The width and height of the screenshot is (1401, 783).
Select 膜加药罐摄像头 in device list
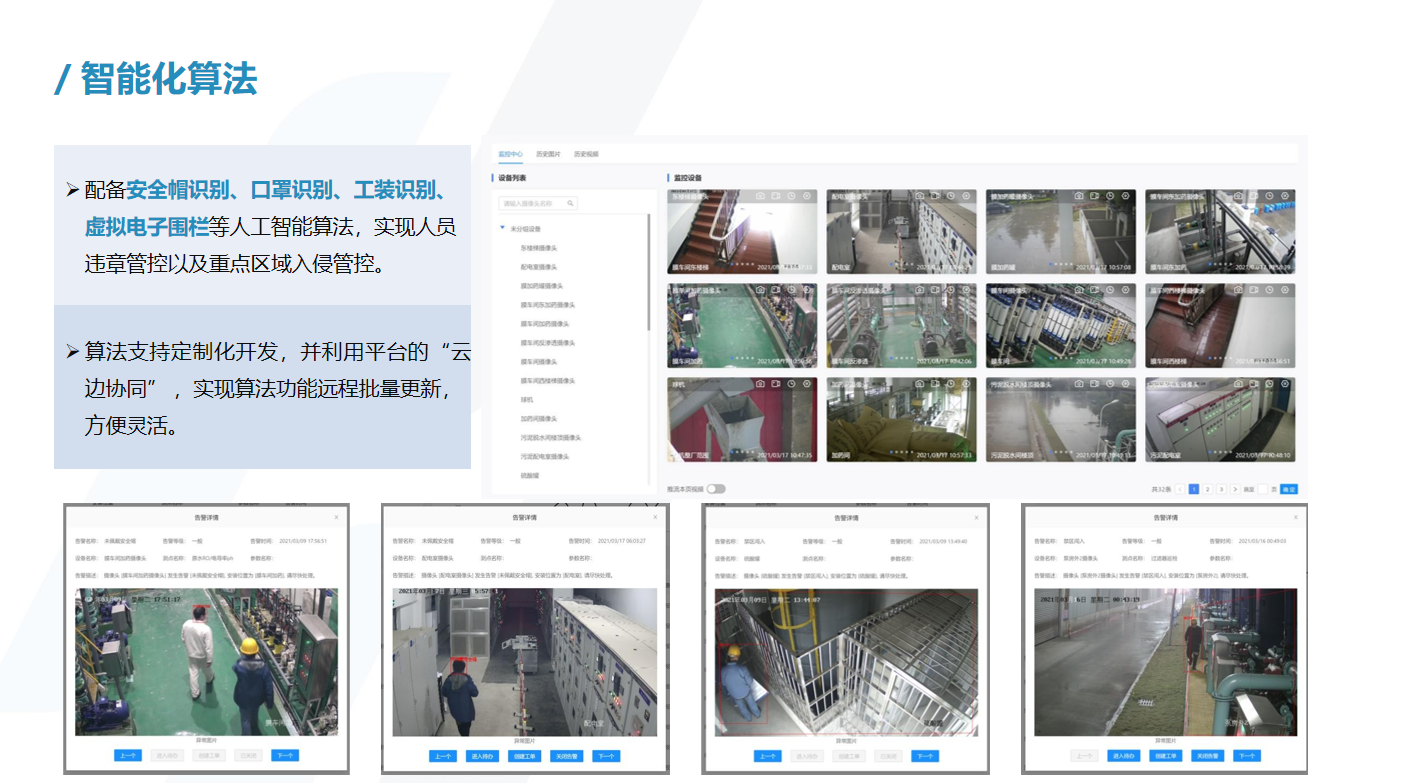tap(543, 286)
